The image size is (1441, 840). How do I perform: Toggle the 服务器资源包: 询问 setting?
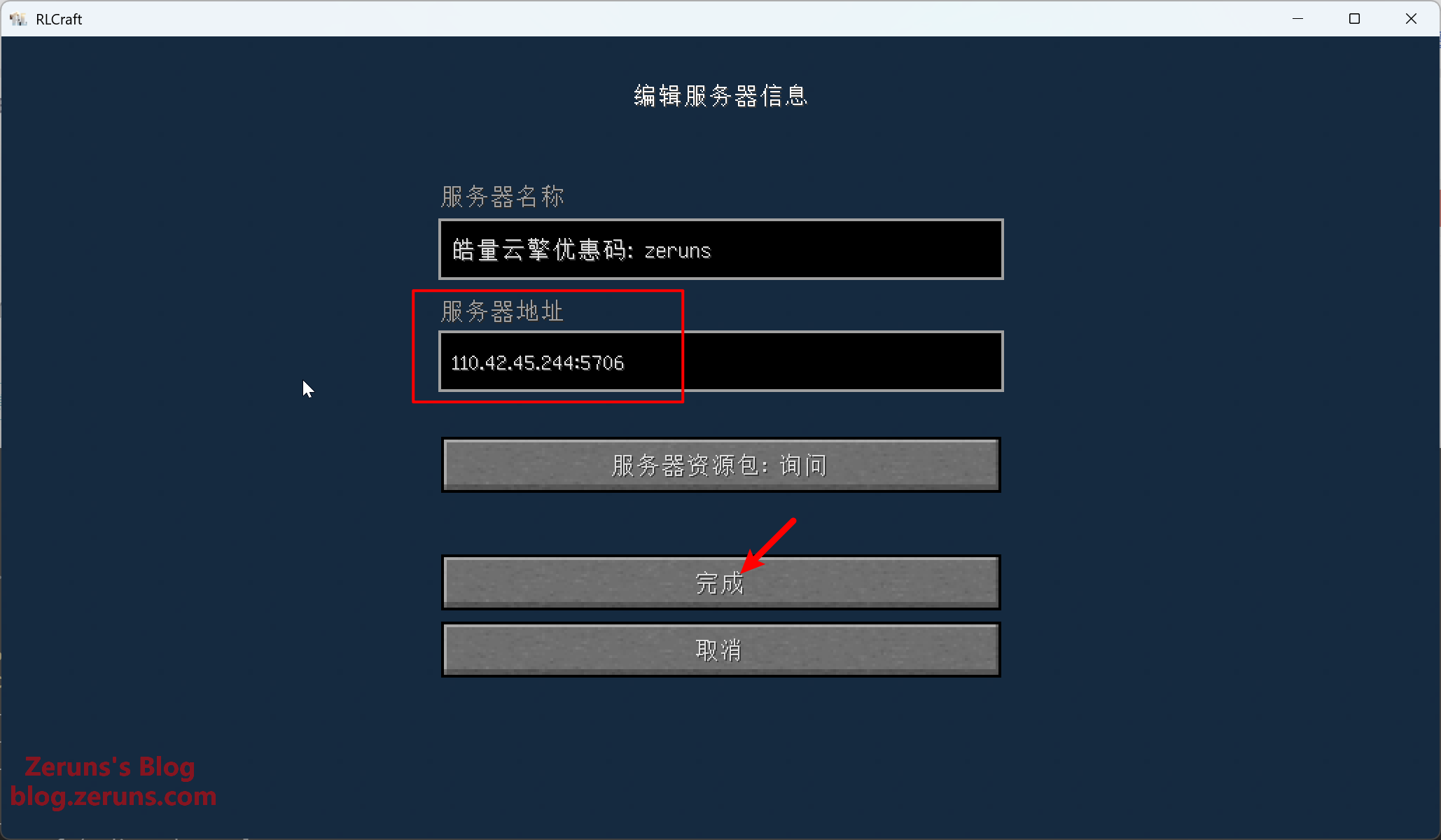click(720, 465)
